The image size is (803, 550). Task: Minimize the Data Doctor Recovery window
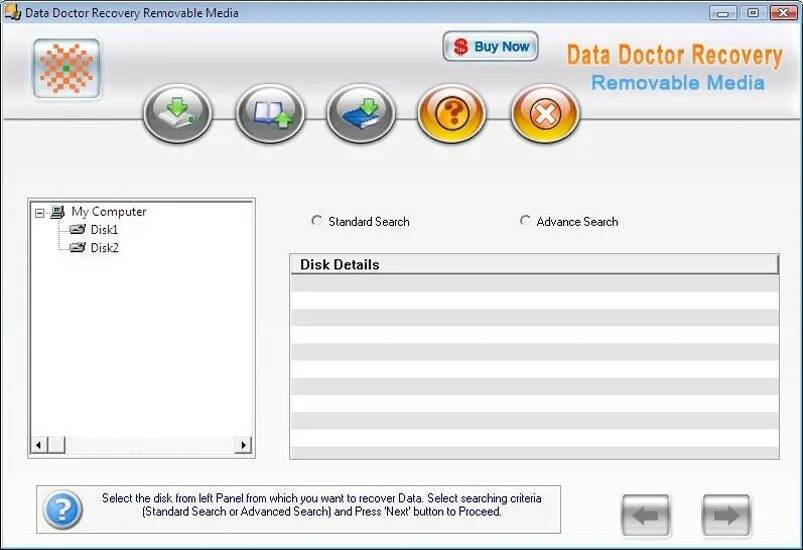(723, 13)
